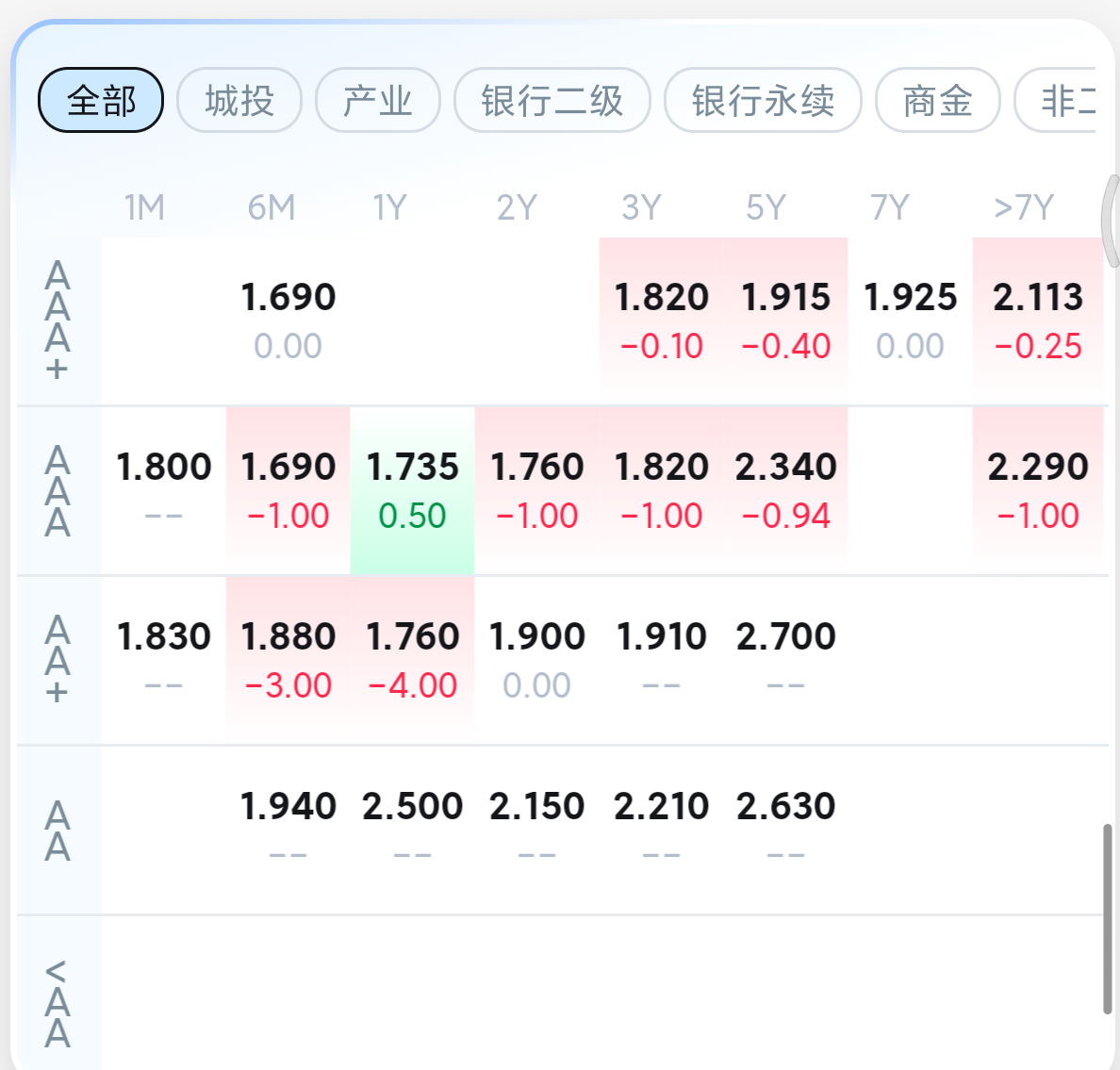Click the AAA+ 7Y cell 1.925

click(x=910, y=320)
